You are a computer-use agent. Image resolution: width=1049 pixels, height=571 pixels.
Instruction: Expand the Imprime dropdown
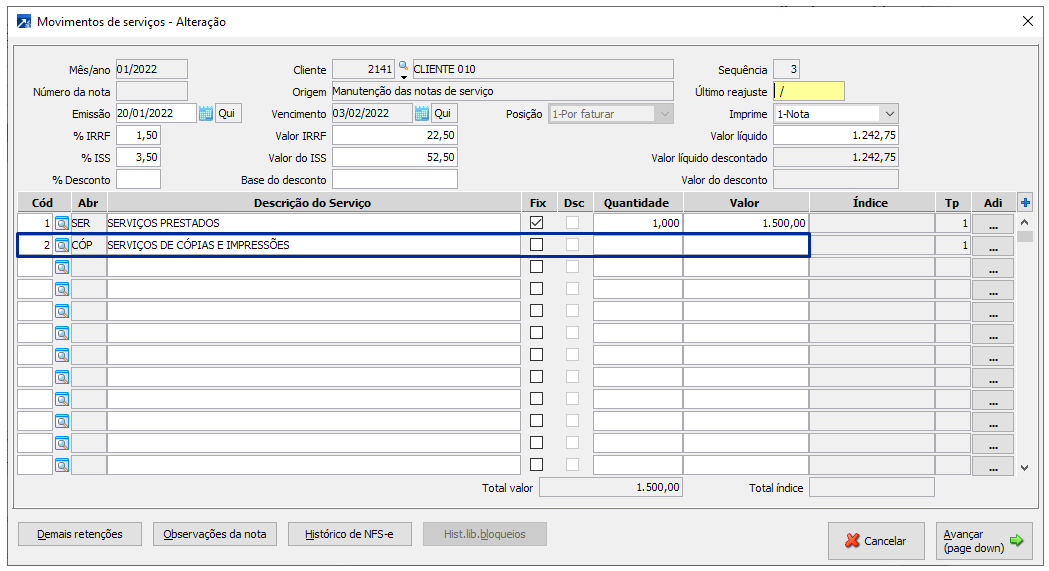[x=889, y=114]
